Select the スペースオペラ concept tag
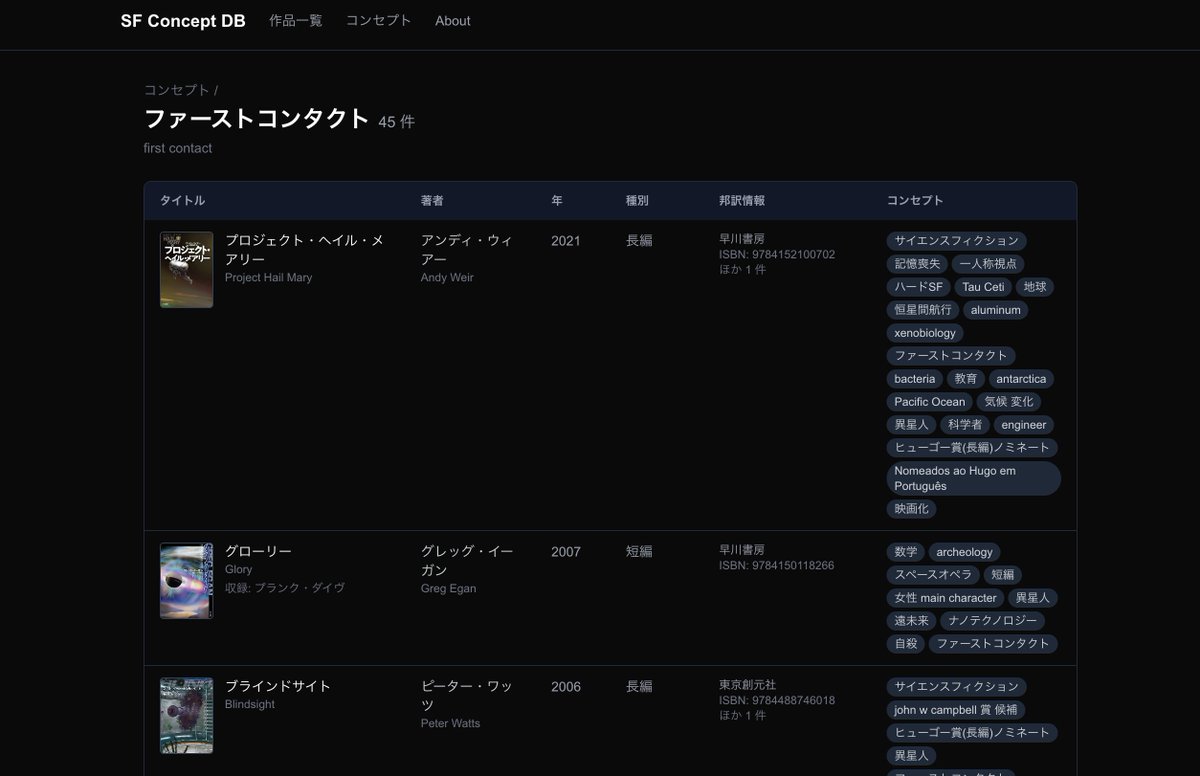1200x776 pixels. click(935, 575)
